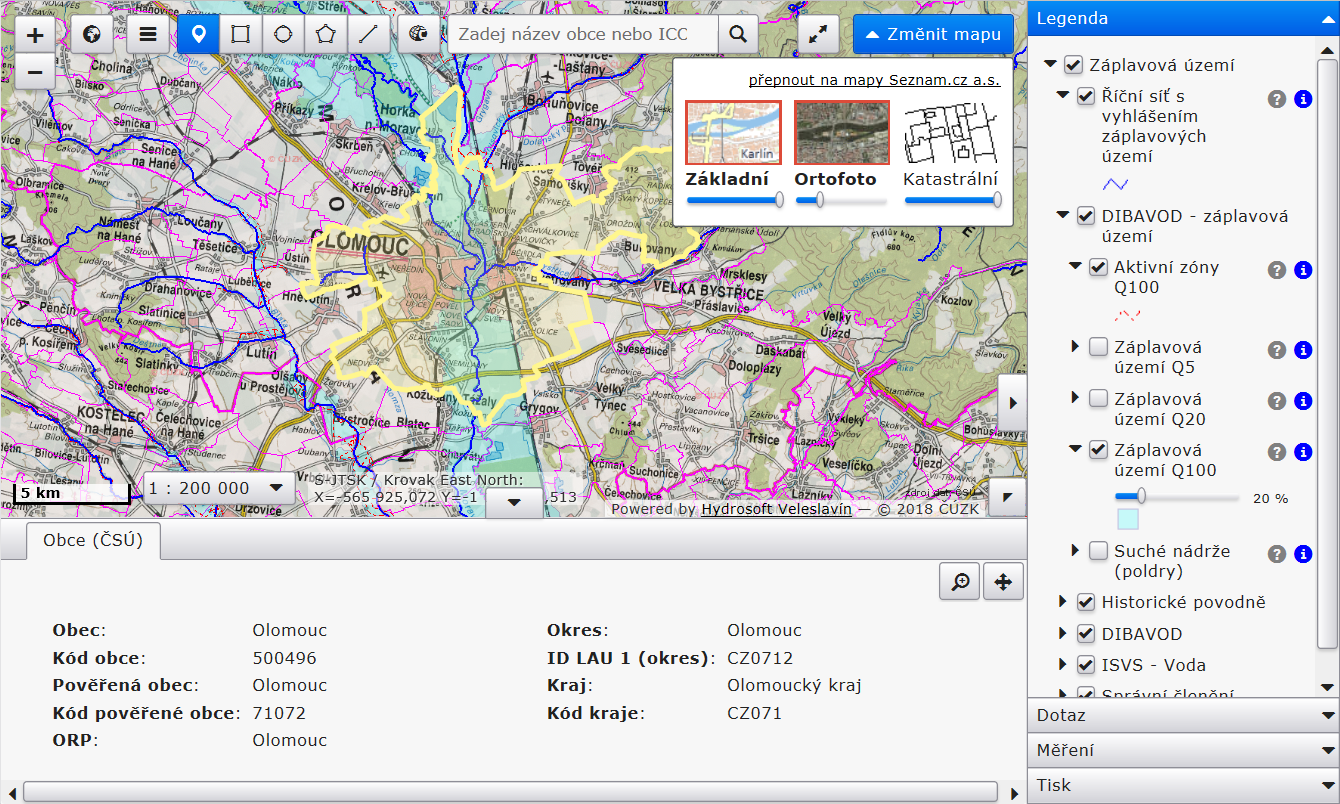
Task: Click the pan-to-feature cross arrows icon
Action: coord(1004,582)
